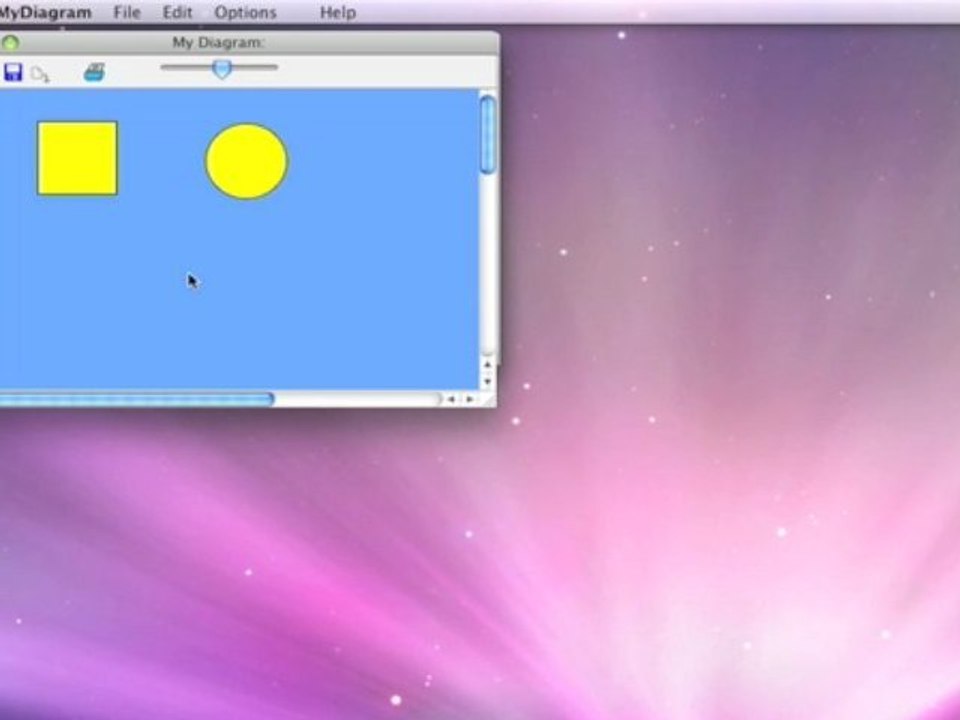Click the window resize grip corner
This screenshot has width=960, height=720.
click(488, 399)
